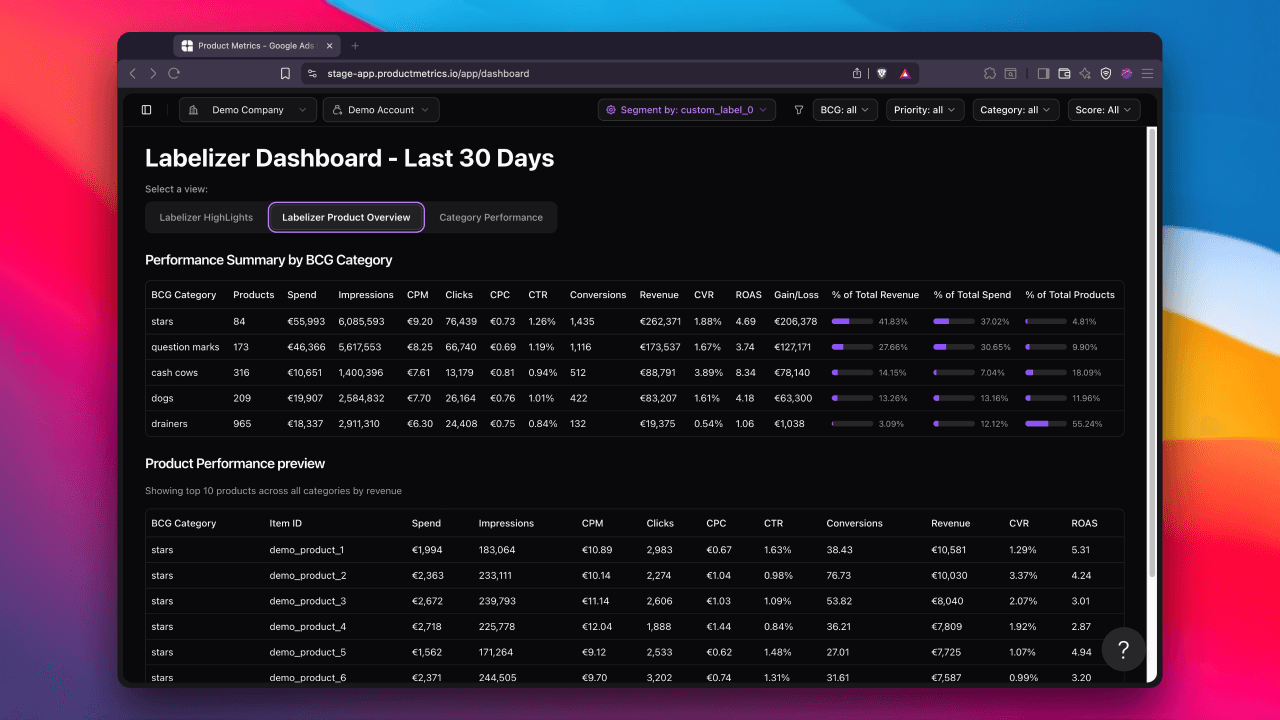Reload the page
The height and width of the screenshot is (720, 1280).
click(174, 73)
